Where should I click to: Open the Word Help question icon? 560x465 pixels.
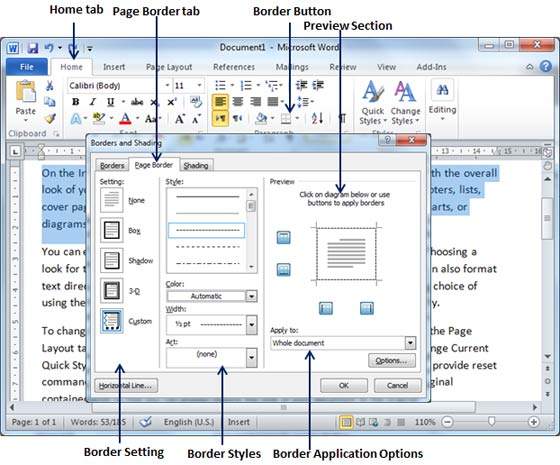(x=546, y=66)
